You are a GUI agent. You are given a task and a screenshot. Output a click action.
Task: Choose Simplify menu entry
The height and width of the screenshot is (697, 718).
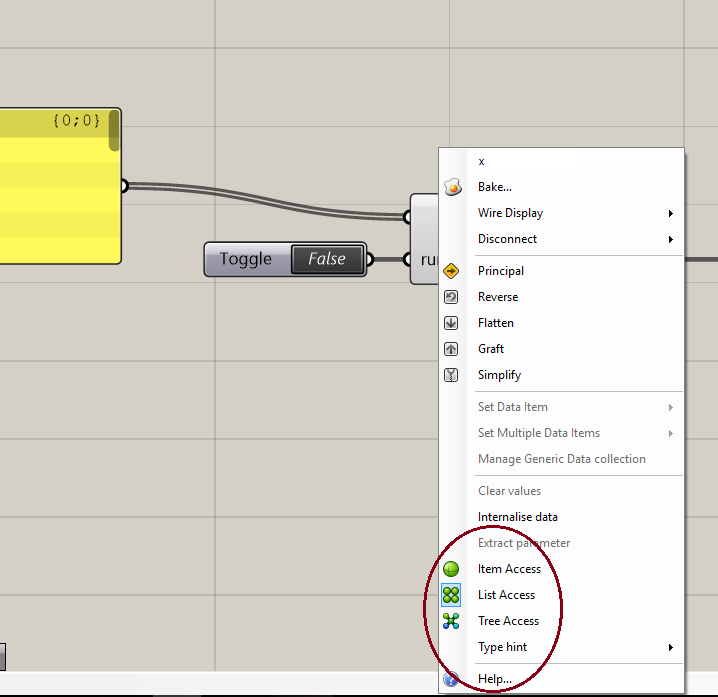point(562,376)
